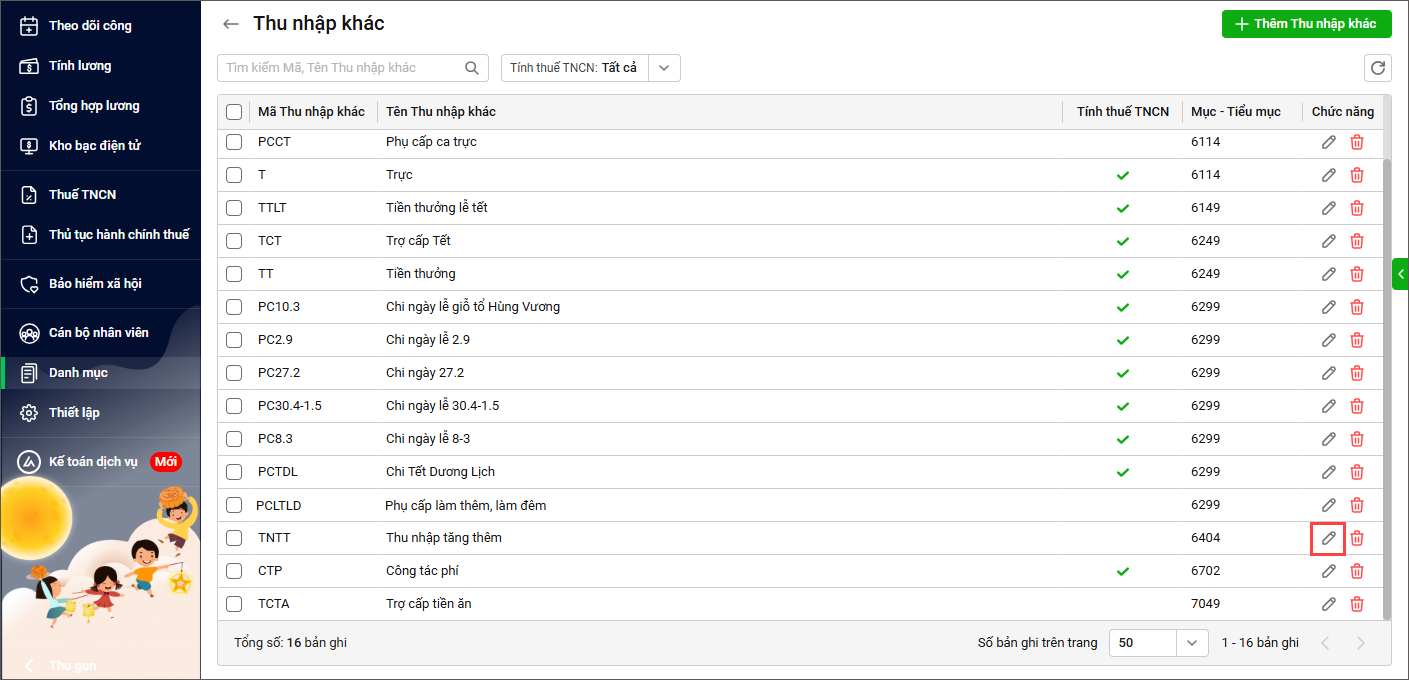Check the box for the TCT row
The image size is (1409, 680).
pyautogui.click(x=234, y=241)
